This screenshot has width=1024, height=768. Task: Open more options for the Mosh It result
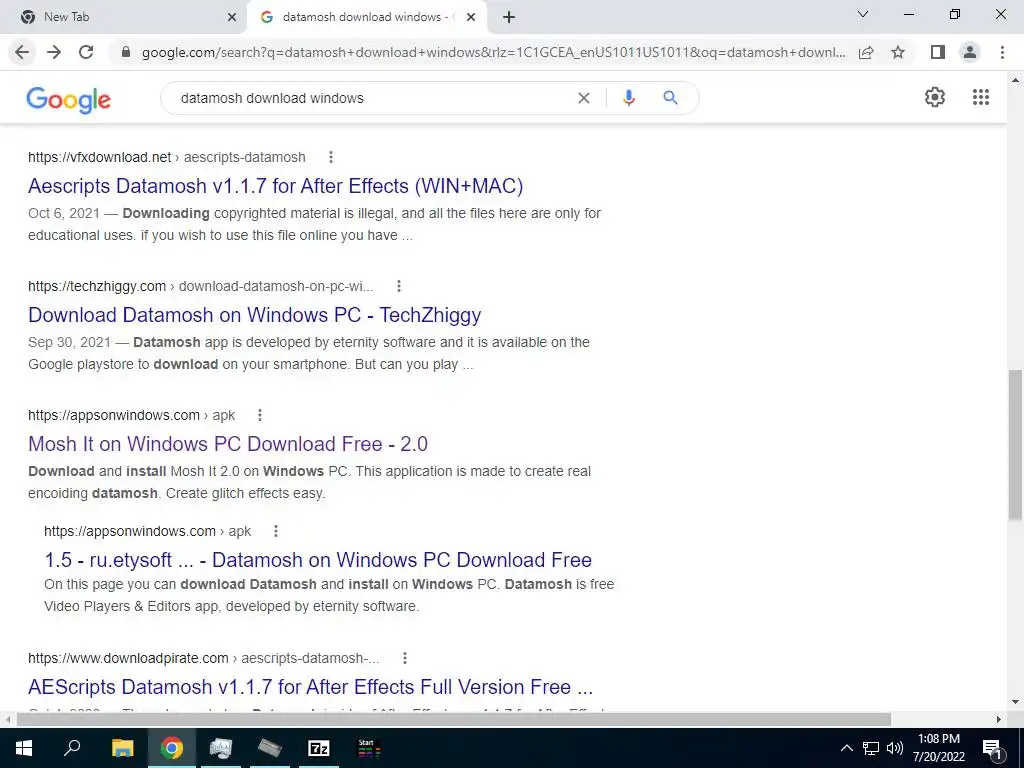tap(260, 415)
